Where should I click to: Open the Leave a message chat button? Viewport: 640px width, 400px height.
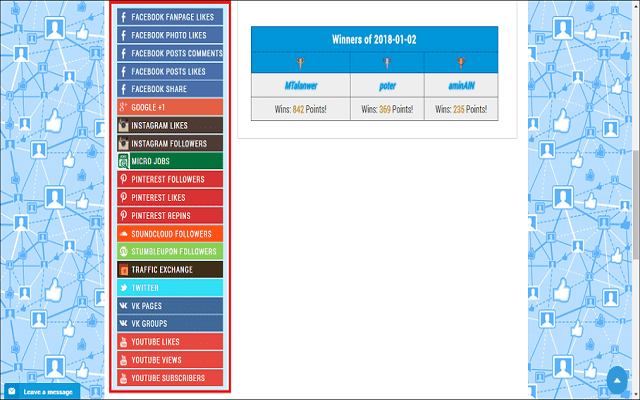tap(41, 391)
